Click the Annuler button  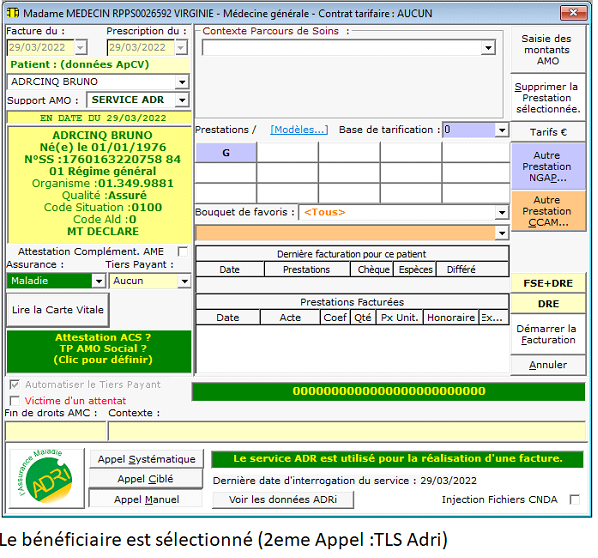click(548, 365)
